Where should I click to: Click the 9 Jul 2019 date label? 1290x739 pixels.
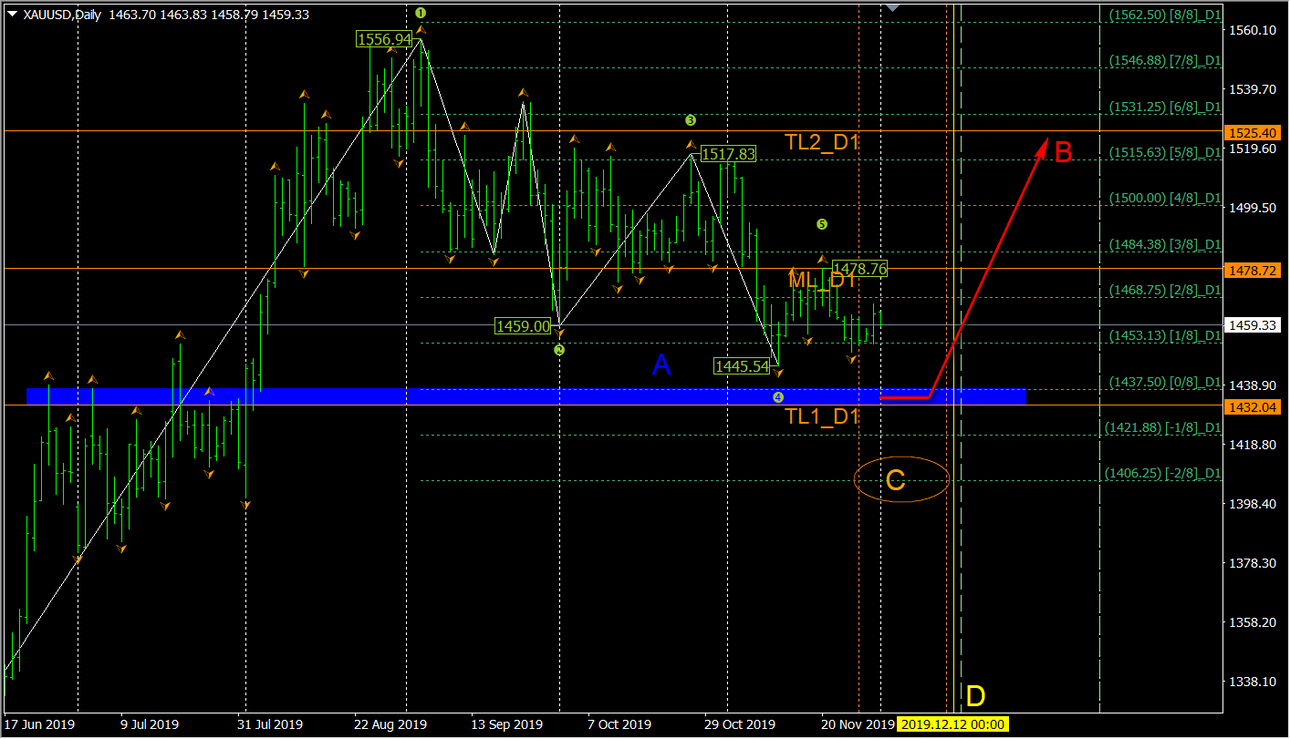[x=149, y=725]
